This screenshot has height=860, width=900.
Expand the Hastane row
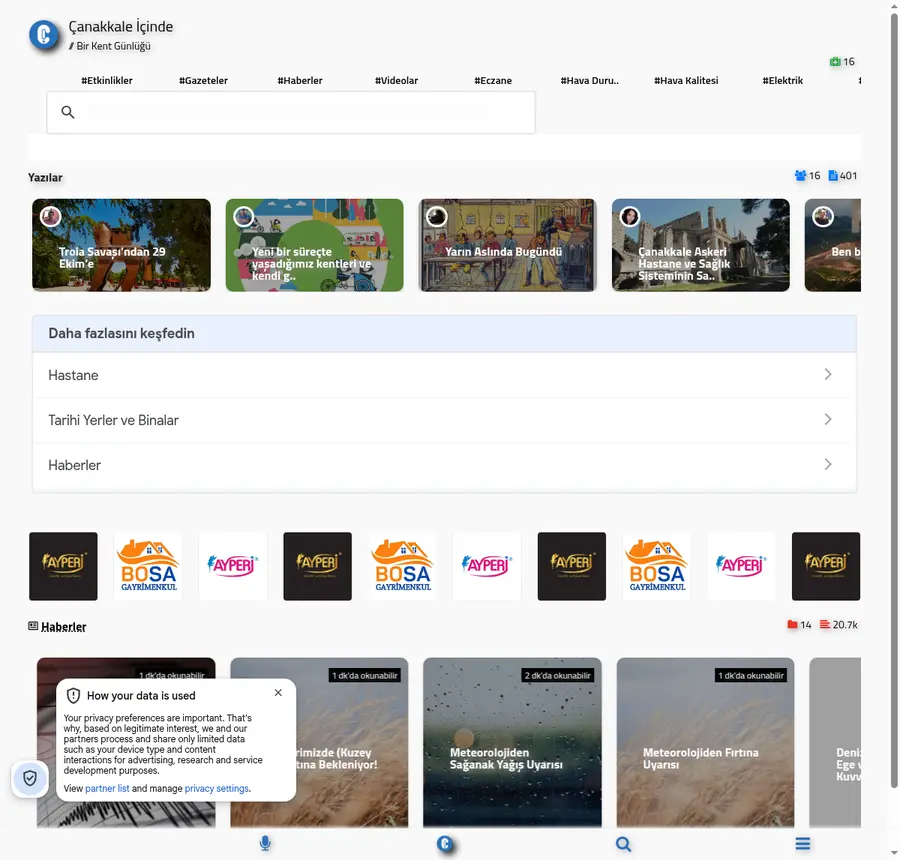(444, 375)
